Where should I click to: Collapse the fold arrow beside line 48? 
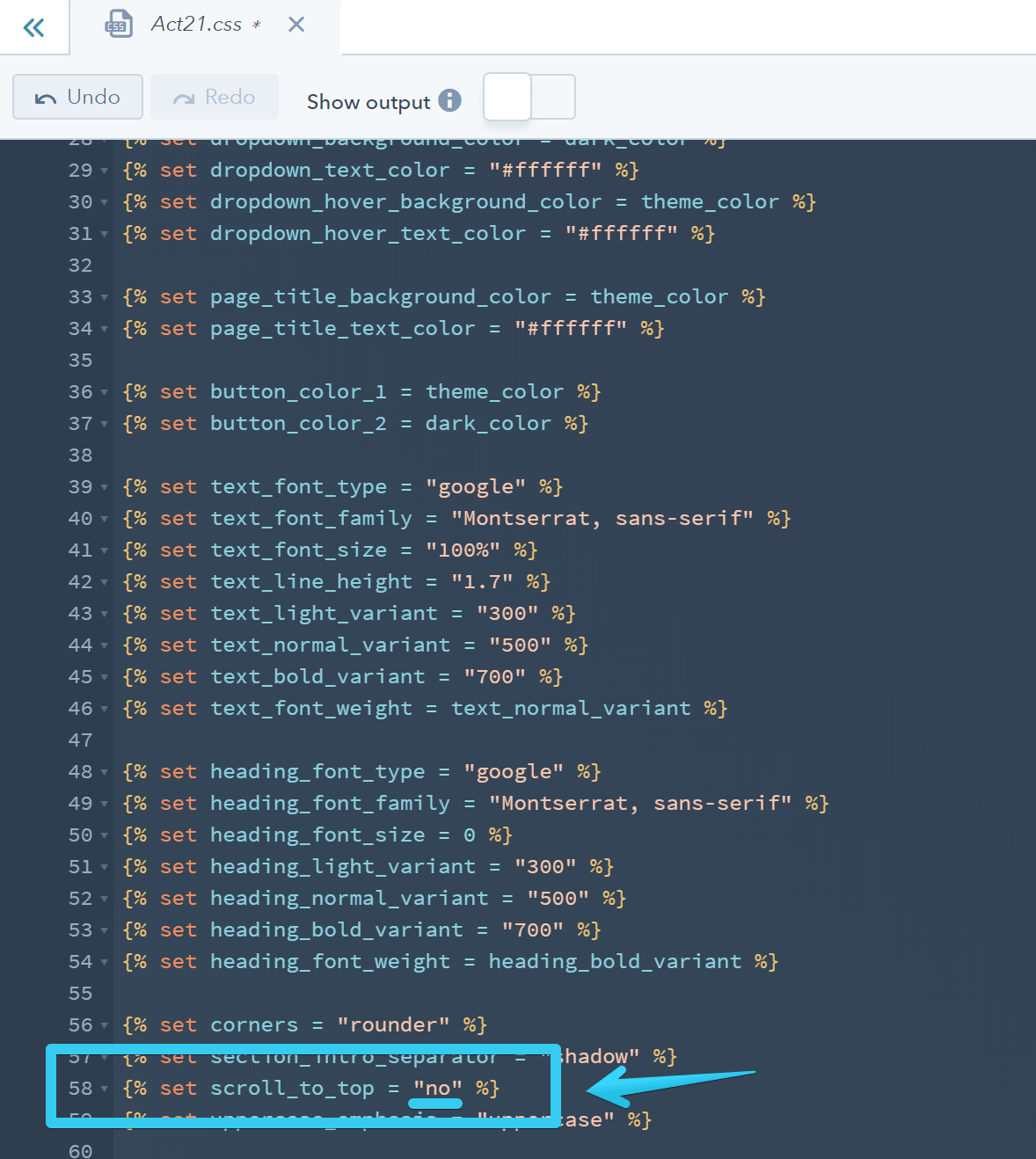pos(104,773)
